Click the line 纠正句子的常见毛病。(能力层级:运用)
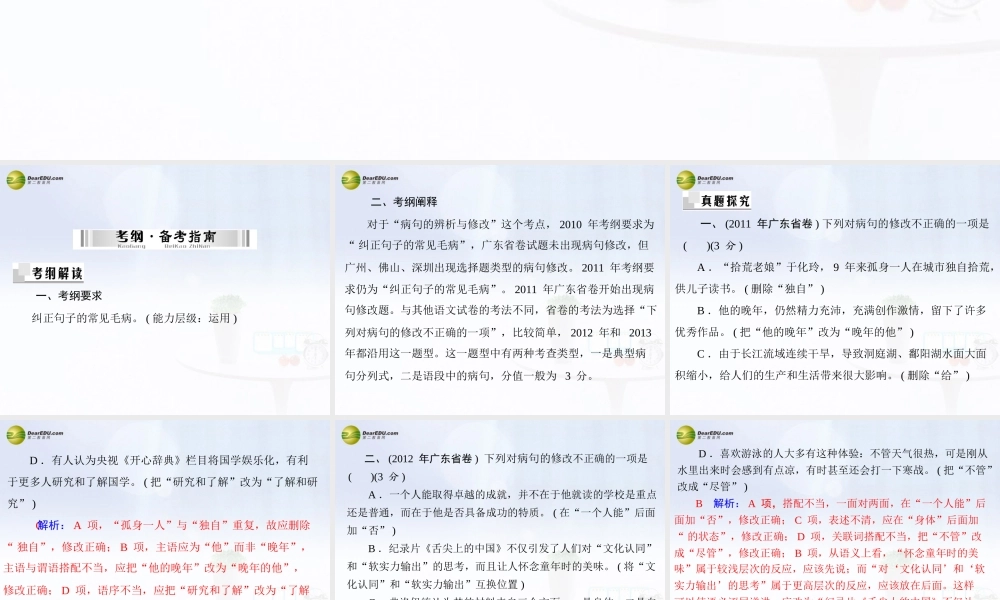1000x600 pixels. coord(135,318)
